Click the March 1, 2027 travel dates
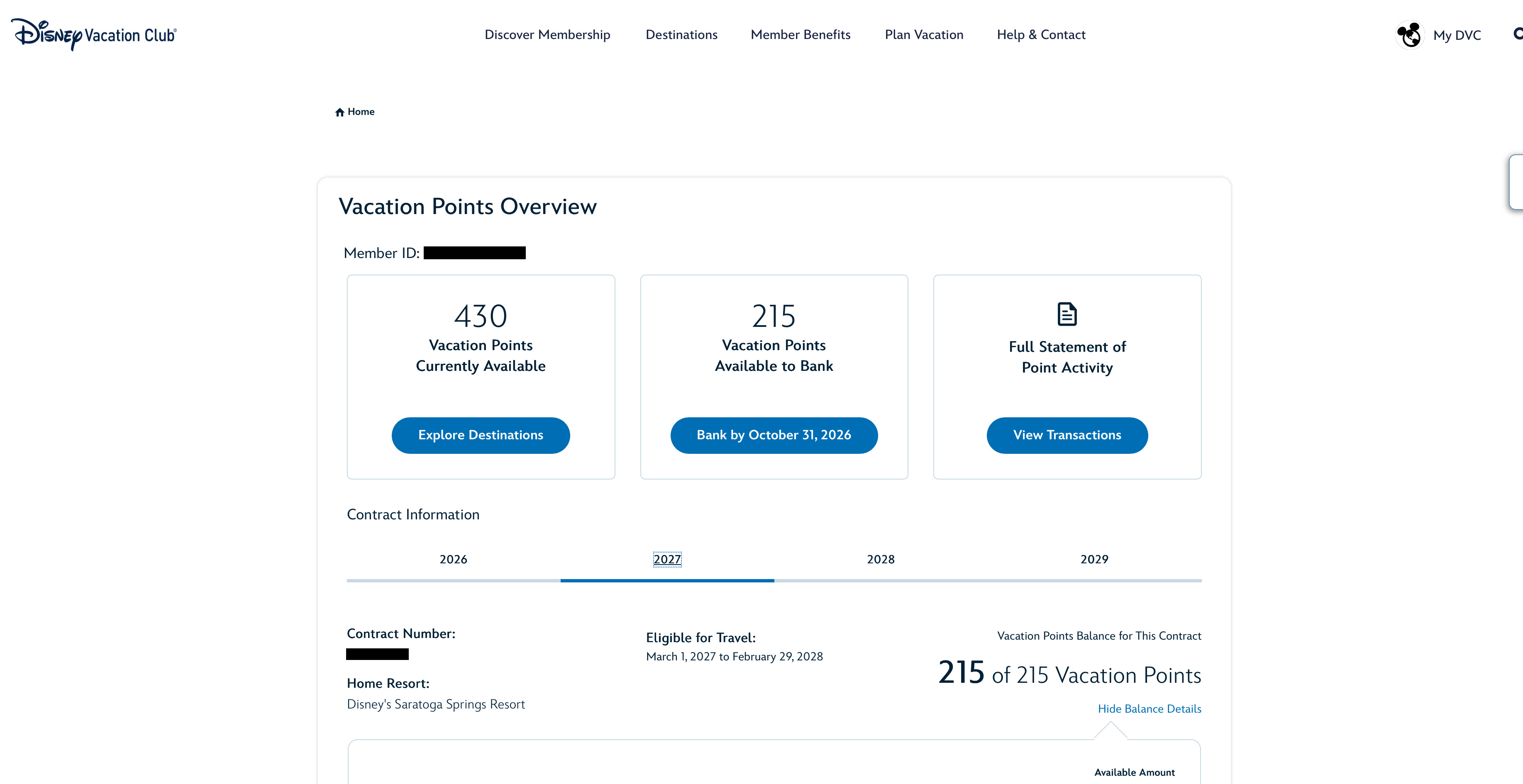 click(734, 657)
